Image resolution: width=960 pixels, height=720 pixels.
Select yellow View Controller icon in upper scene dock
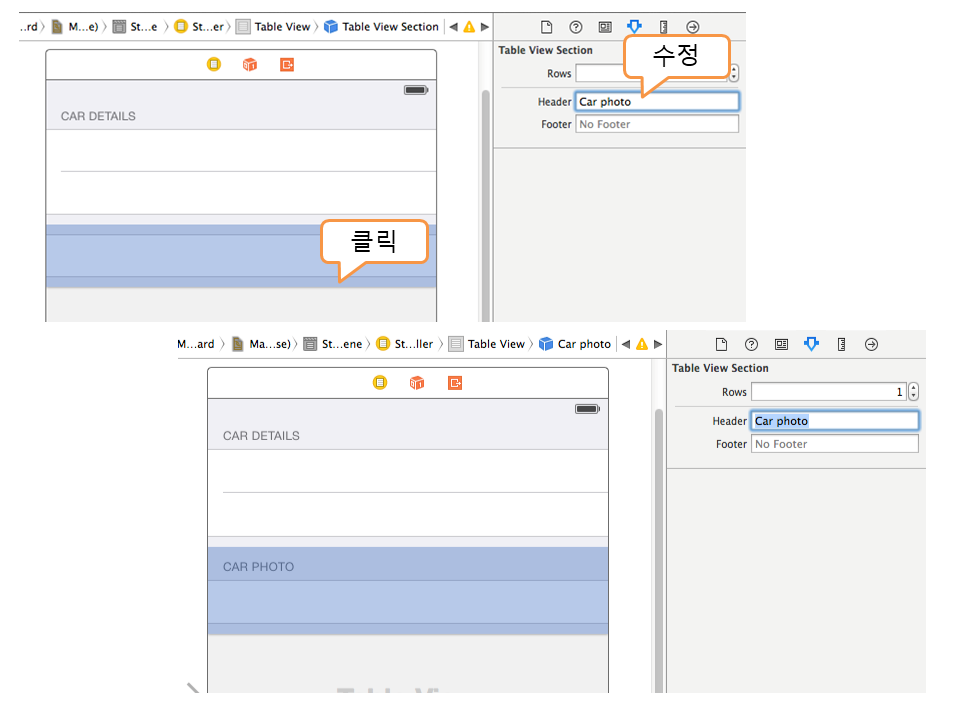(x=213, y=65)
